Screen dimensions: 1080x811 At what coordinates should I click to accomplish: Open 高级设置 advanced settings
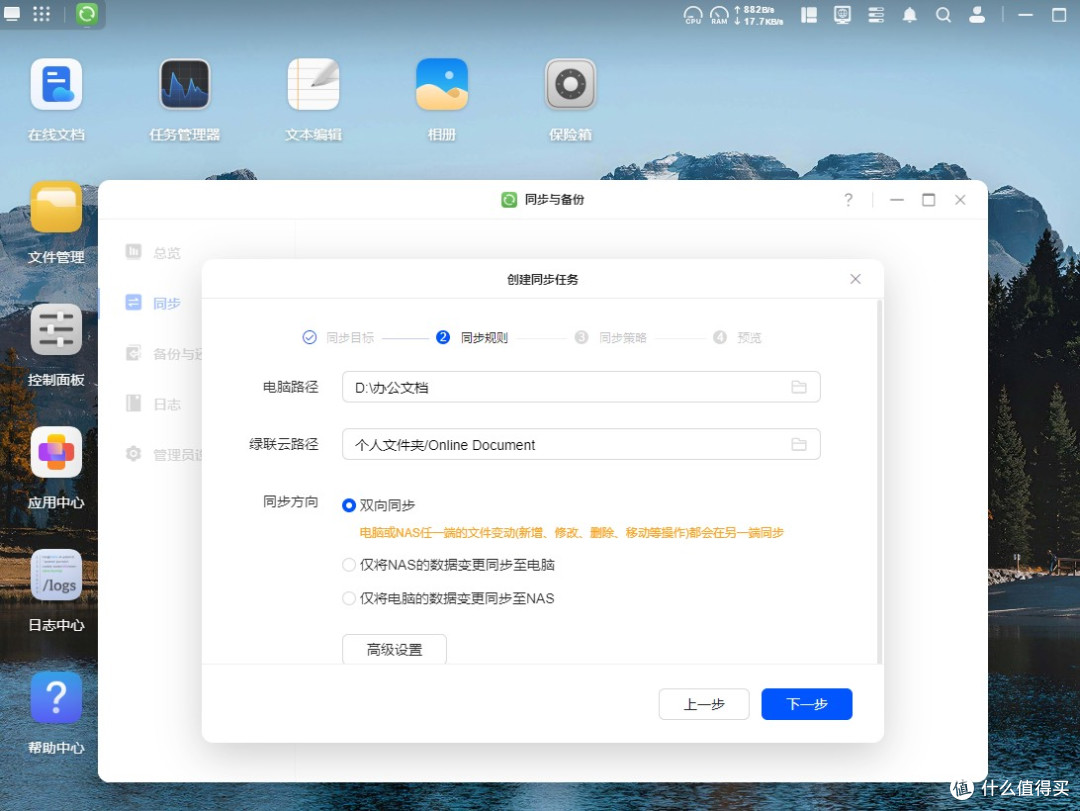[394, 649]
